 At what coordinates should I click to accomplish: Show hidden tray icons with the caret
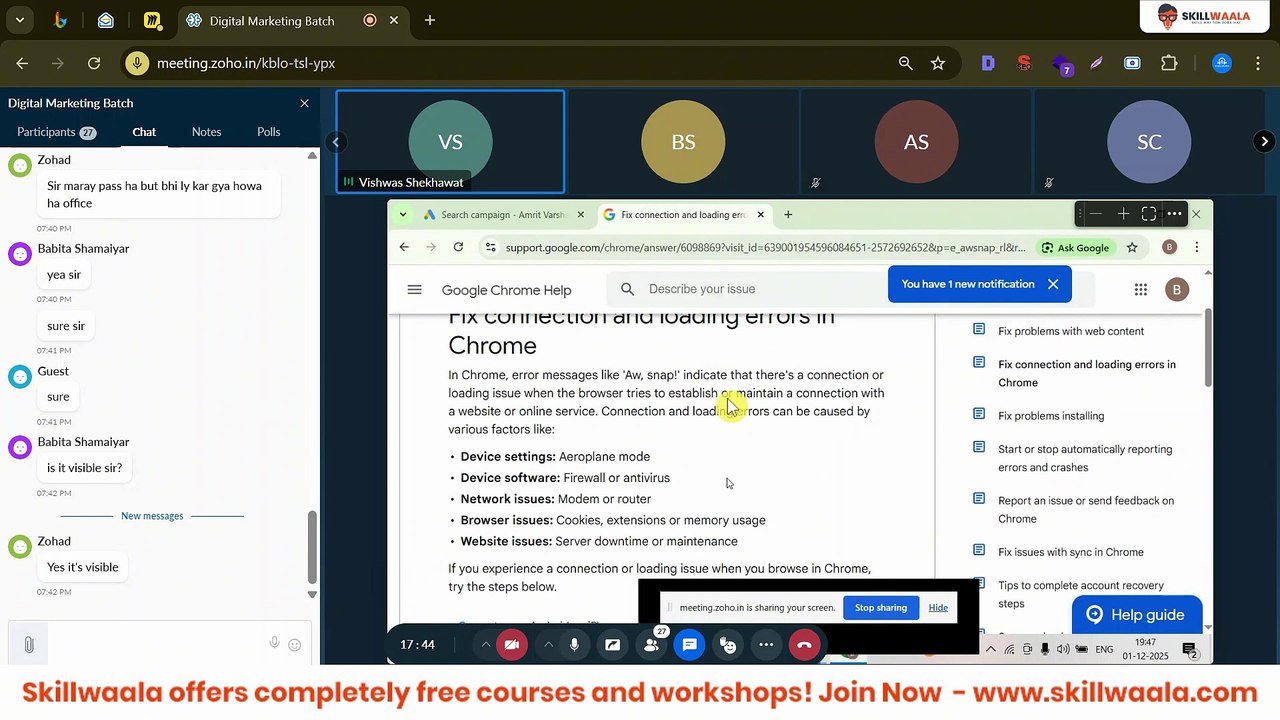click(991, 650)
